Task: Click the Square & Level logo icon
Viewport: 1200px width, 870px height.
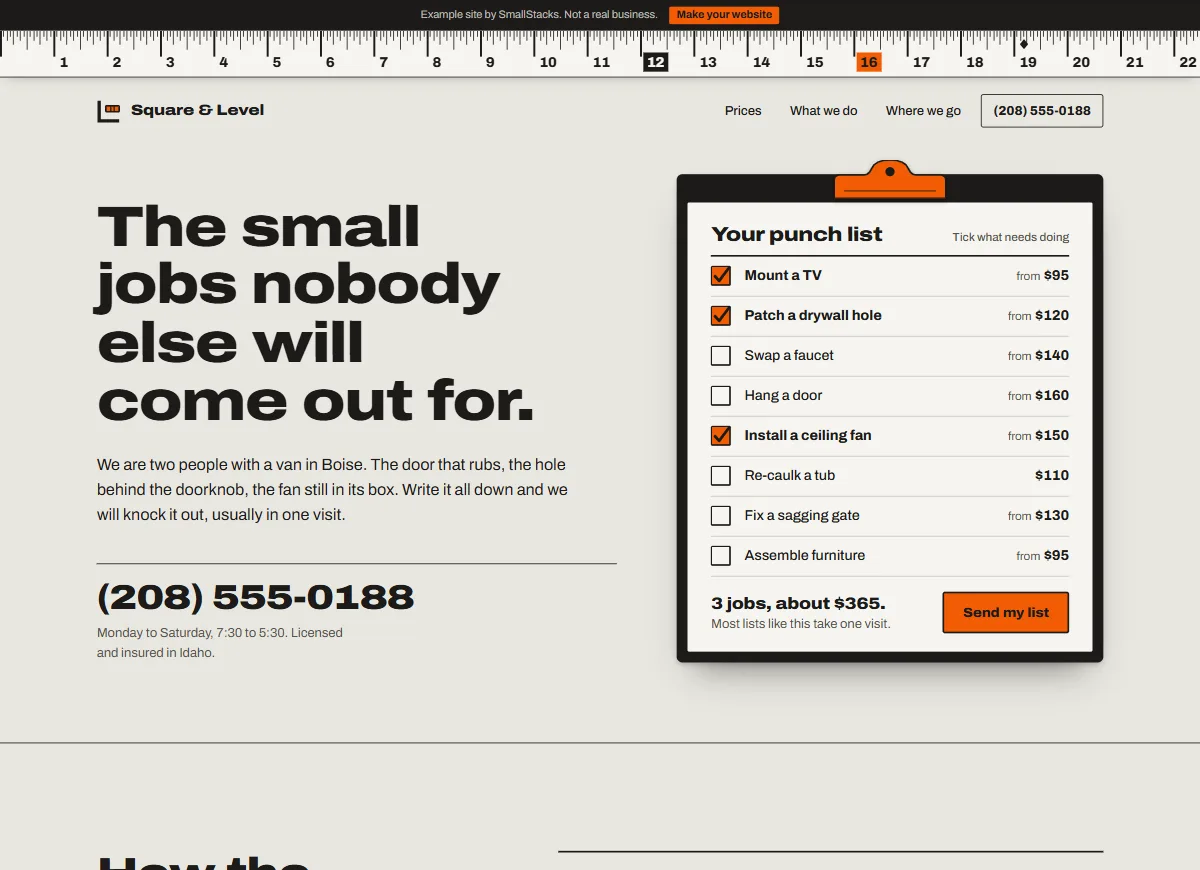Action: pyautogui.click(x=108, y=111)
